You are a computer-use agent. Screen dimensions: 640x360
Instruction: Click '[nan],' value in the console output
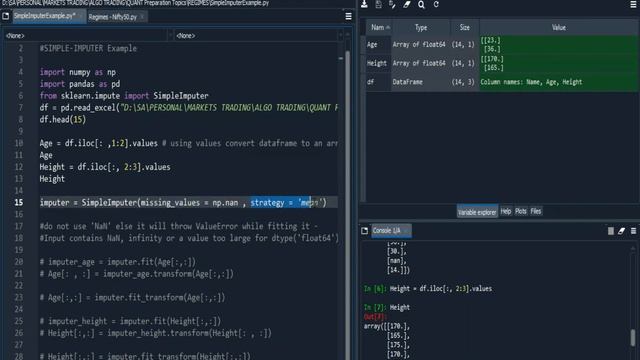point(396,261)
